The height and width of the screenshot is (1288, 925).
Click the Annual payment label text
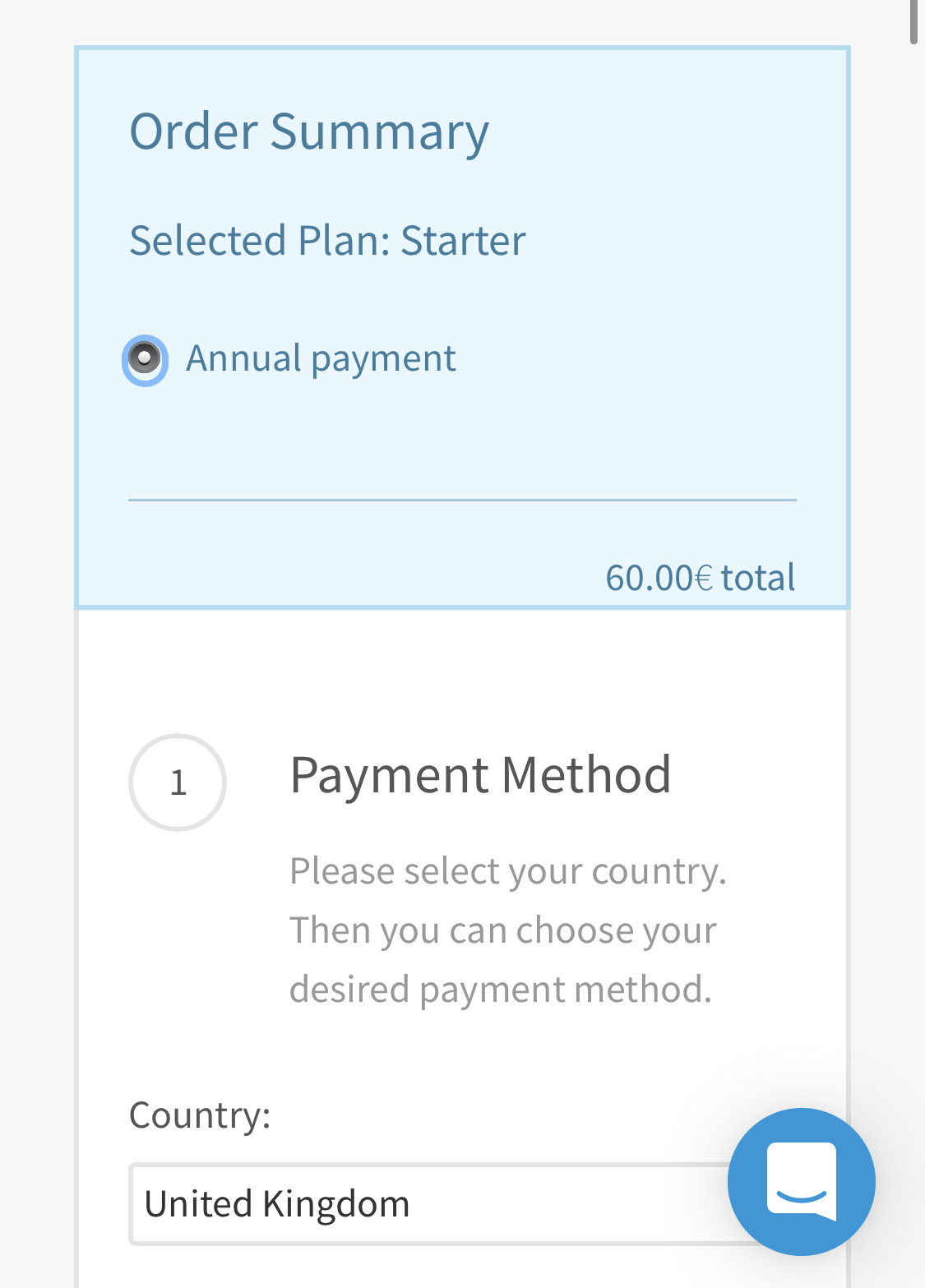pyautogui.click(x=321, y=359)
